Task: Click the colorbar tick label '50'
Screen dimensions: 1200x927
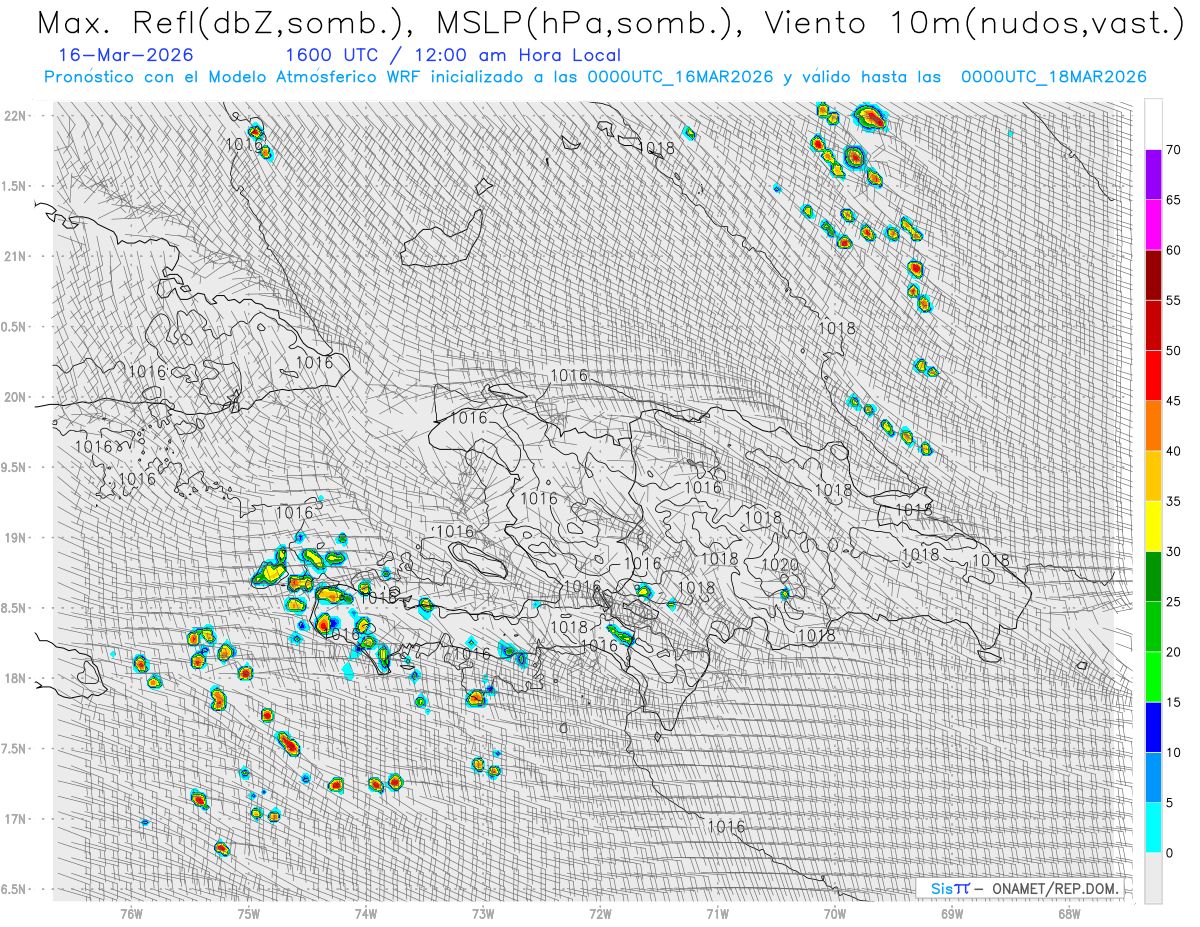Action: pyautogui.click(x=1173, y=351)
